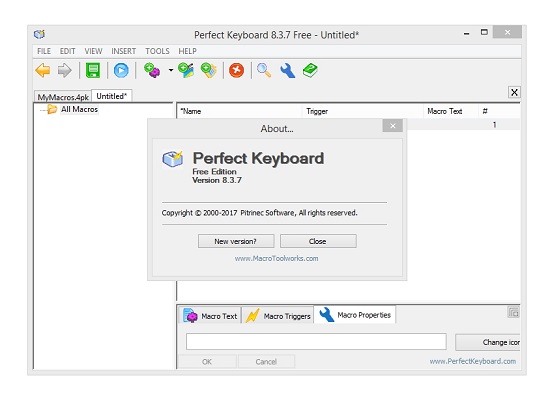
Task: Delete using the red X toolbar icon
Action: [236, 70]
